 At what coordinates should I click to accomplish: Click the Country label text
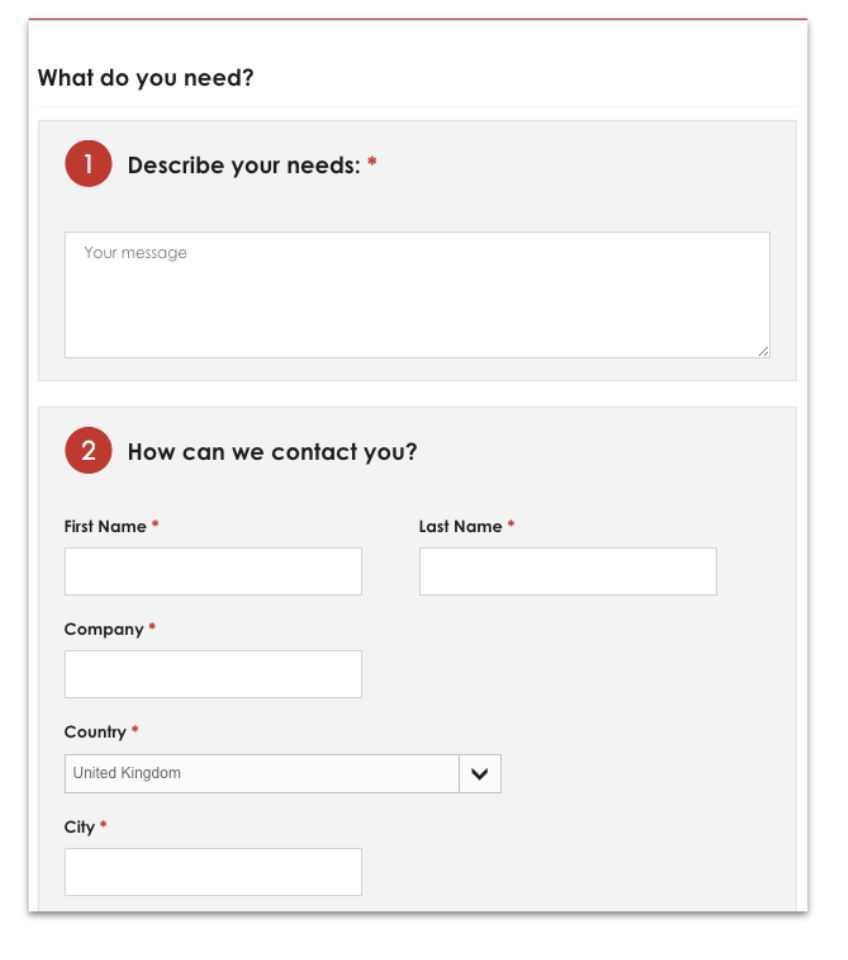tap(95, 732)
